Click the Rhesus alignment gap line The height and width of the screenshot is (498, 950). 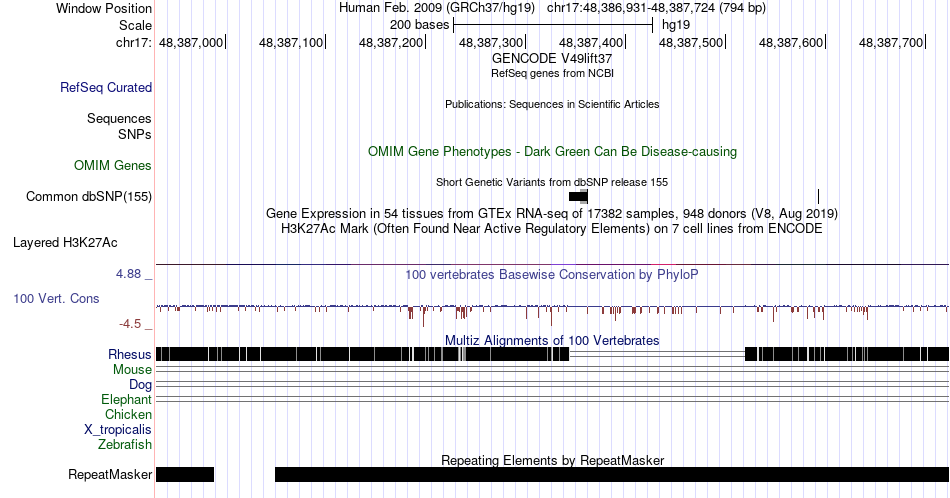[657, 354]
